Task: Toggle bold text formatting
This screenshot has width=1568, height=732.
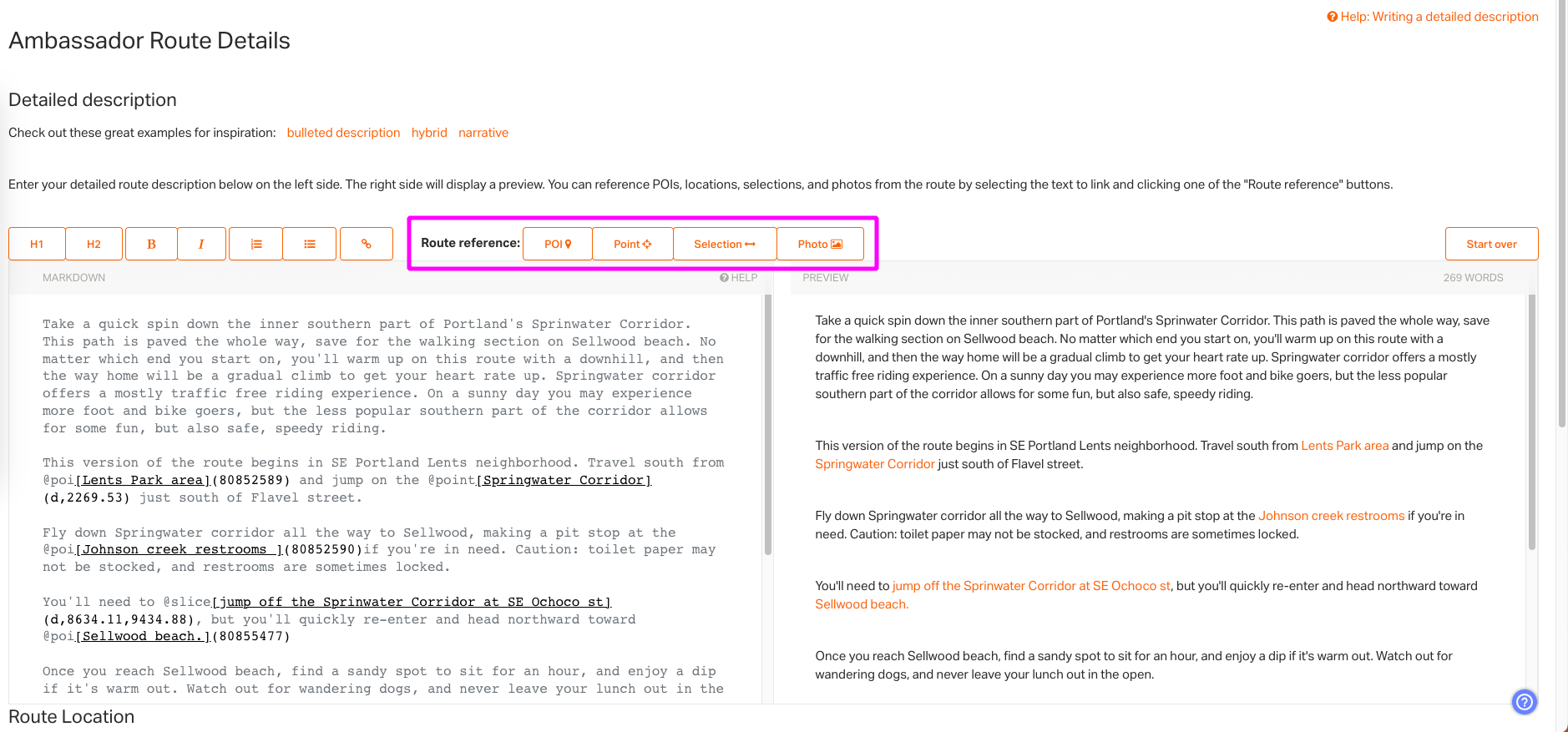Action: (x=151, y=244)
